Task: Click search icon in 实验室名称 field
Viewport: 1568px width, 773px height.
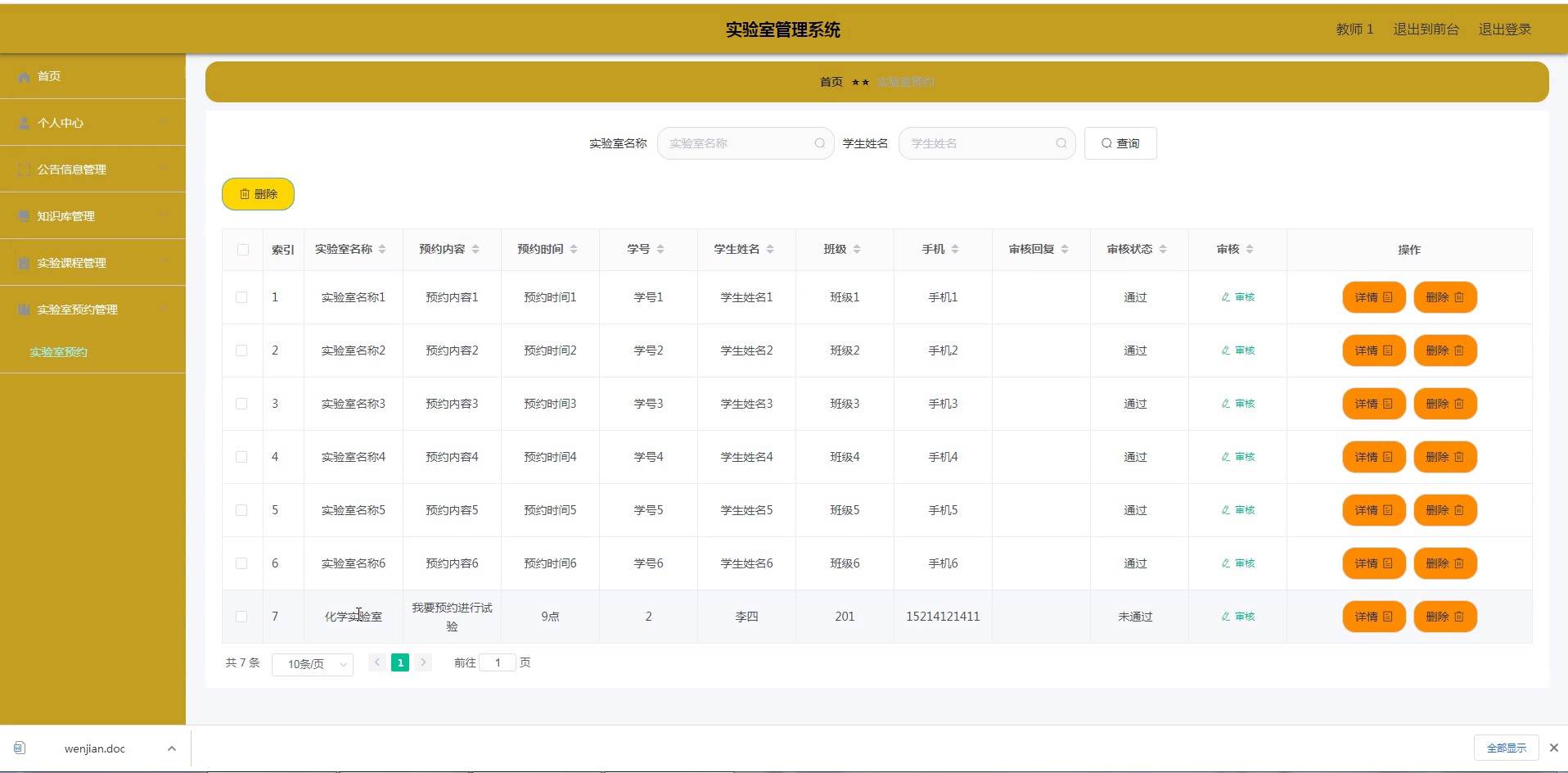Action: click(x=819, y=143)
